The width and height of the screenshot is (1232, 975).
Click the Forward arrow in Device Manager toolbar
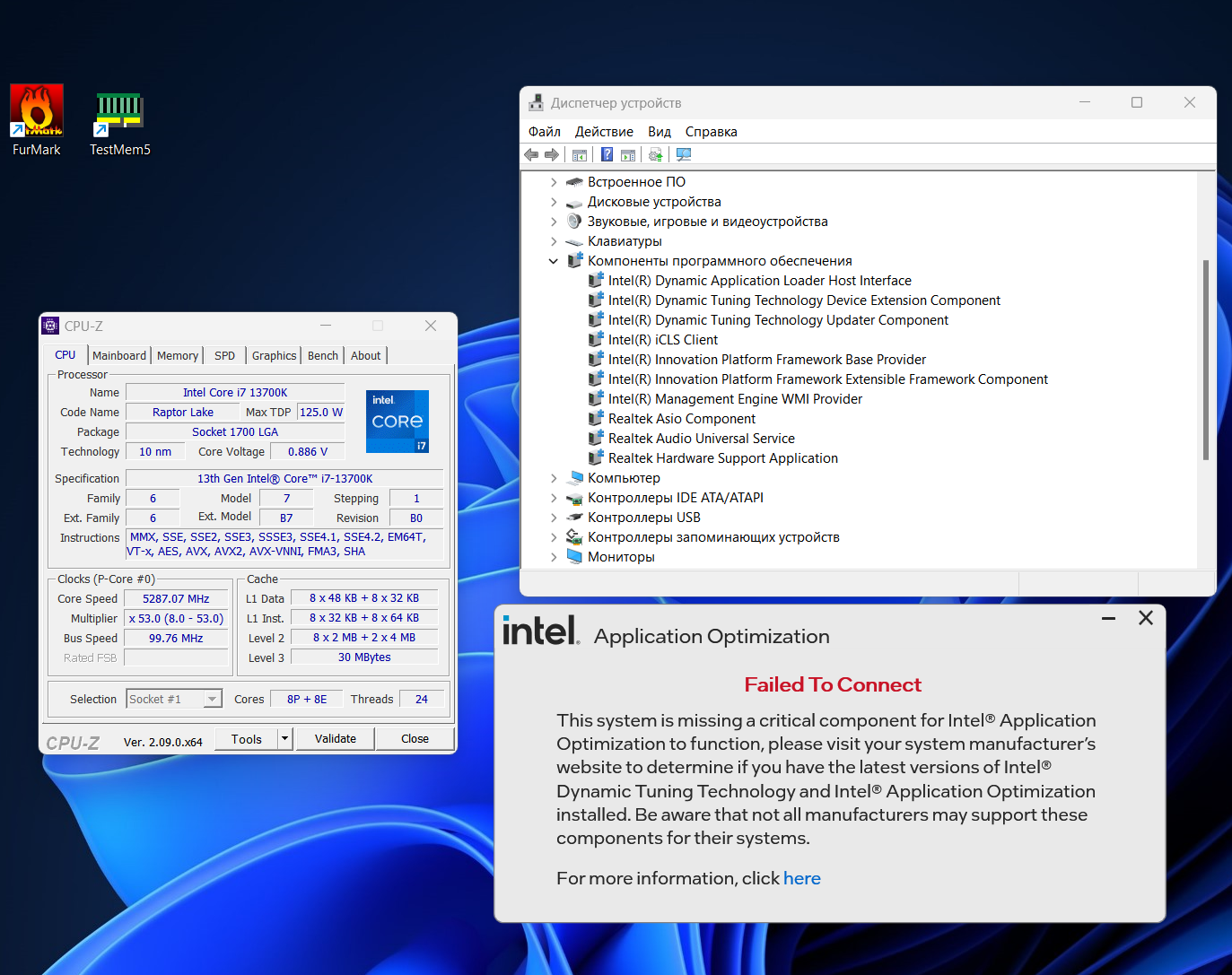tap(552, 155)
